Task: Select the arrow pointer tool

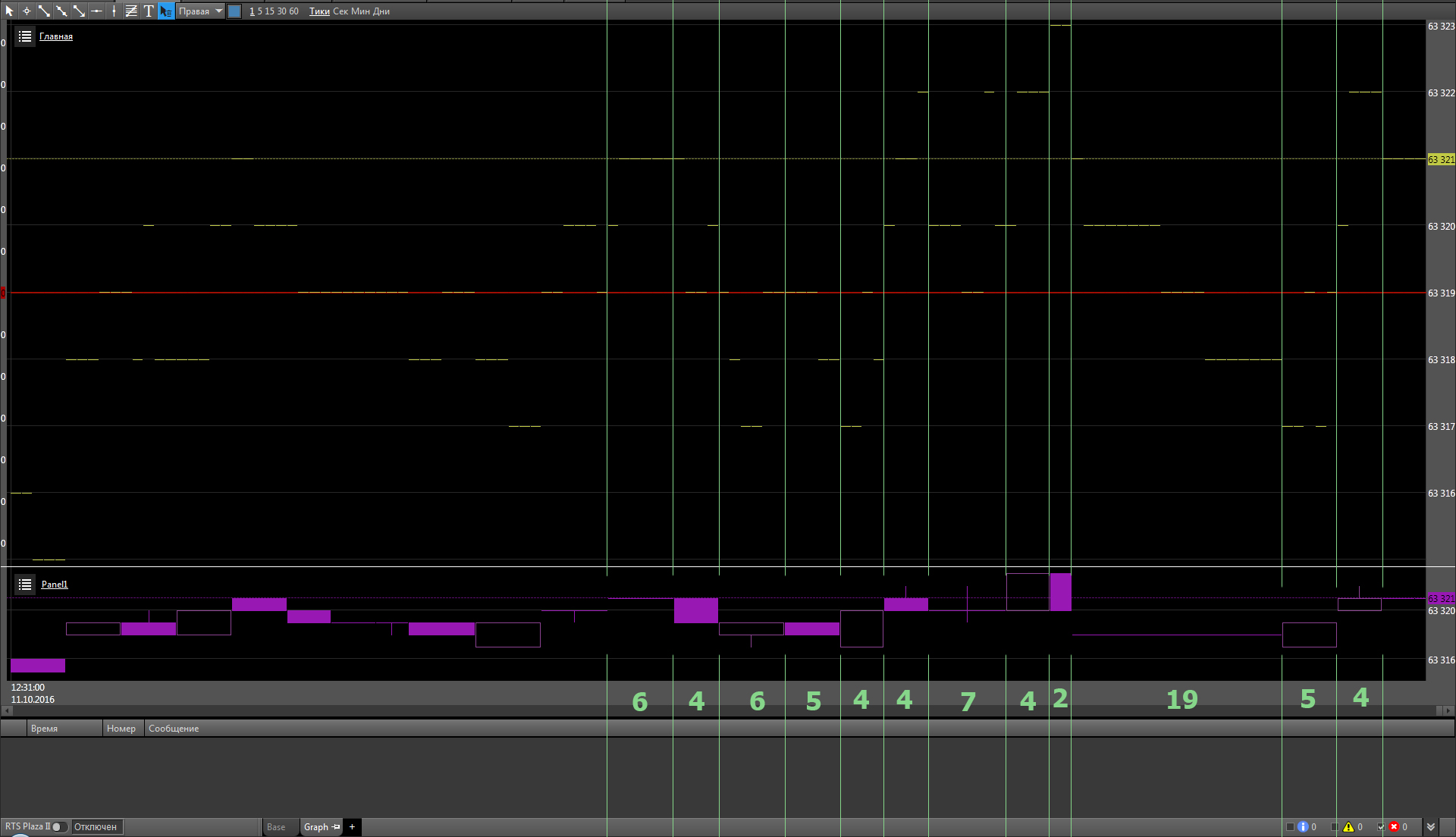Action: click(x=9, y=11)
